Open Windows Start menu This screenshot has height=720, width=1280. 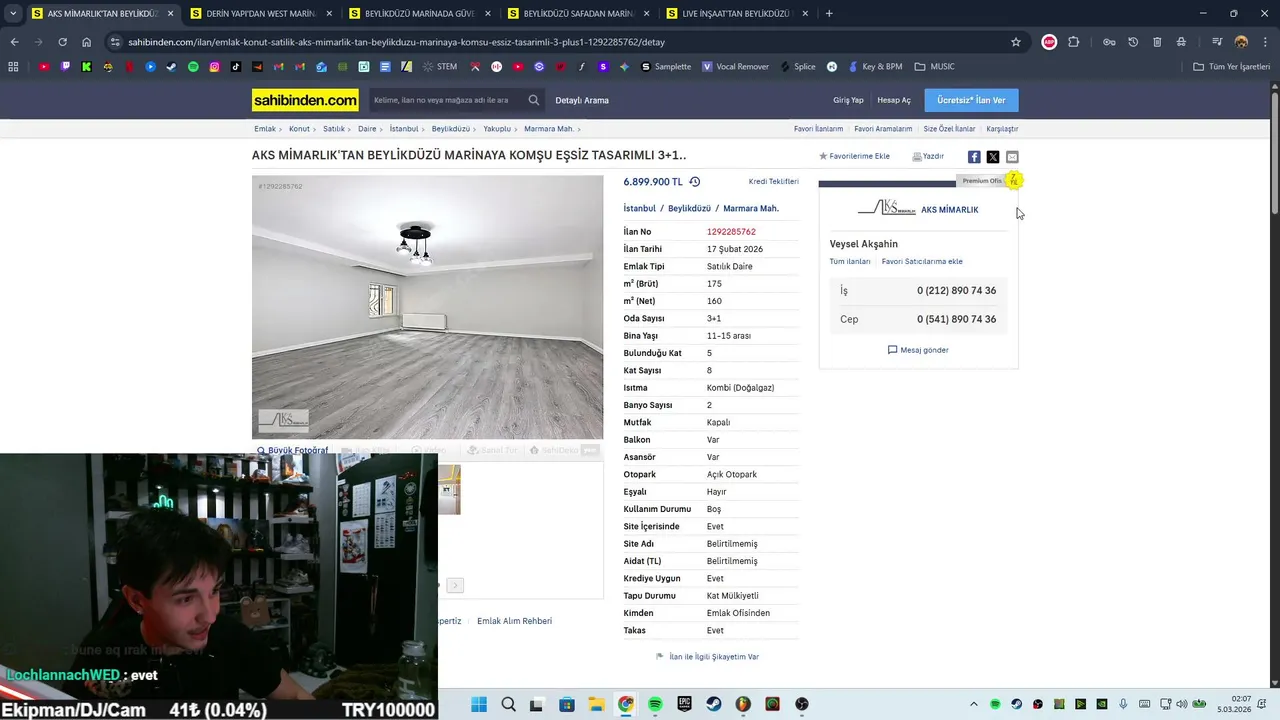tap(479, 704)
